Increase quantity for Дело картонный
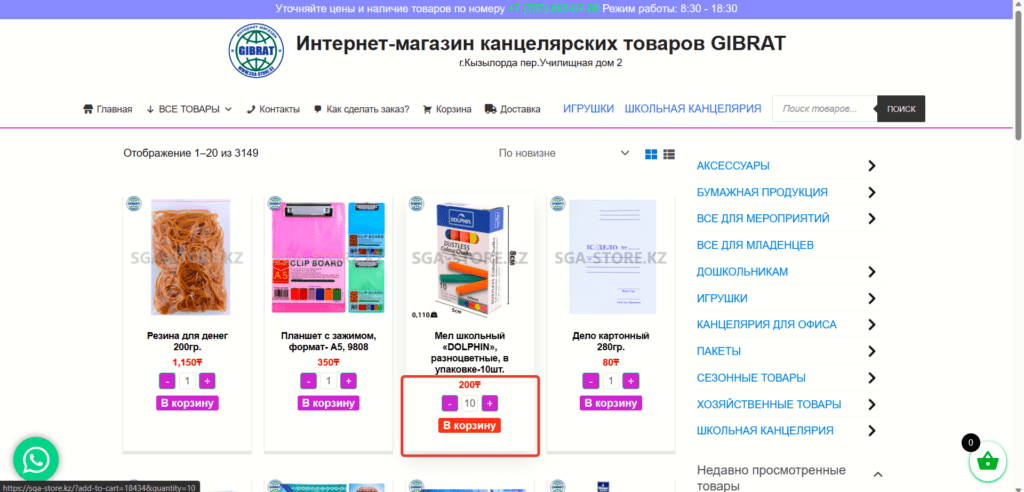The width and height of the screenshot is (1024, 492). [631, 381]
